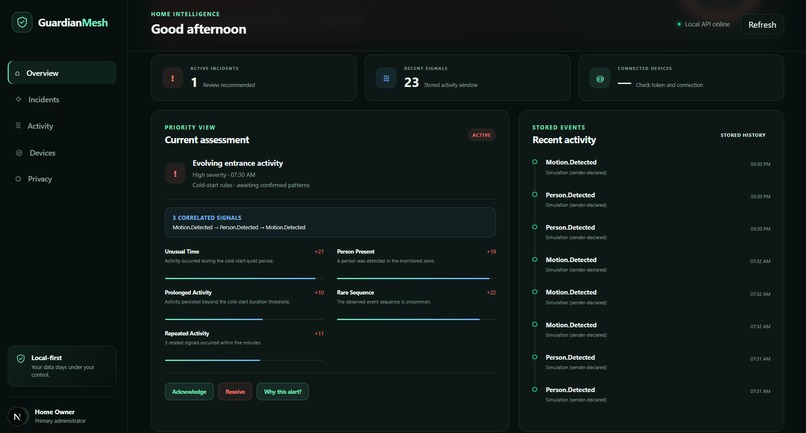The height and width of the screenshot is (433, 806).
Task: Click the Activity waves icon in the sidebar
Action: (19, 125)
